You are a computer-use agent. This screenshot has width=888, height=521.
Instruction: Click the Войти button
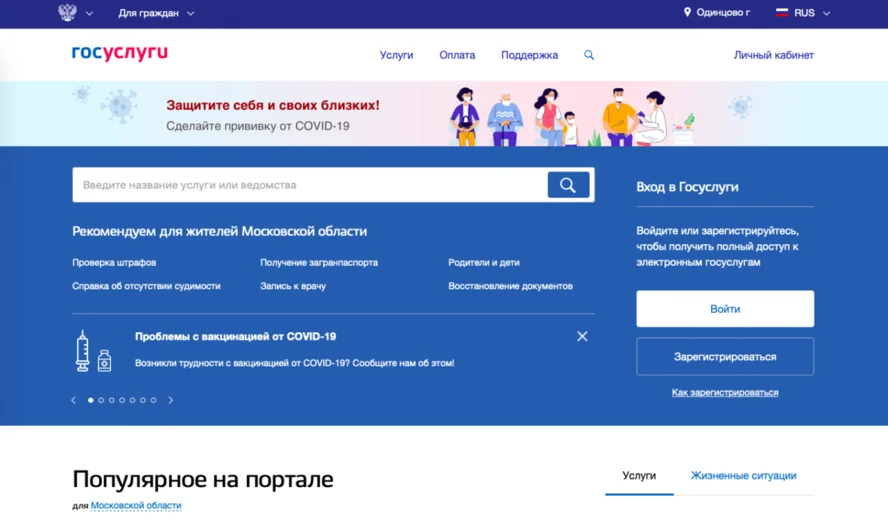pyautogui.click(x=725, y=309)
